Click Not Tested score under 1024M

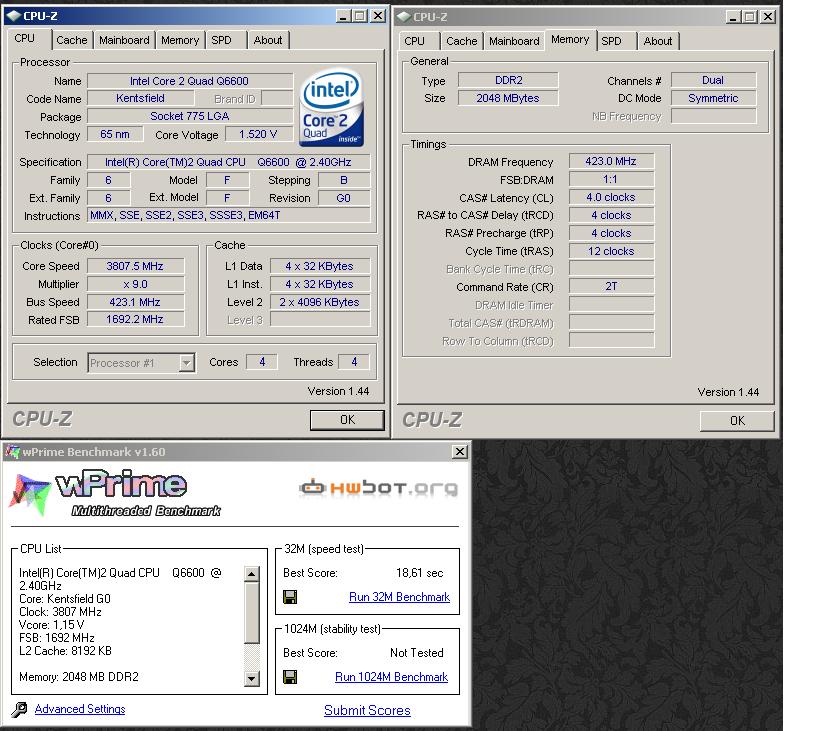[x=417, y=653]
